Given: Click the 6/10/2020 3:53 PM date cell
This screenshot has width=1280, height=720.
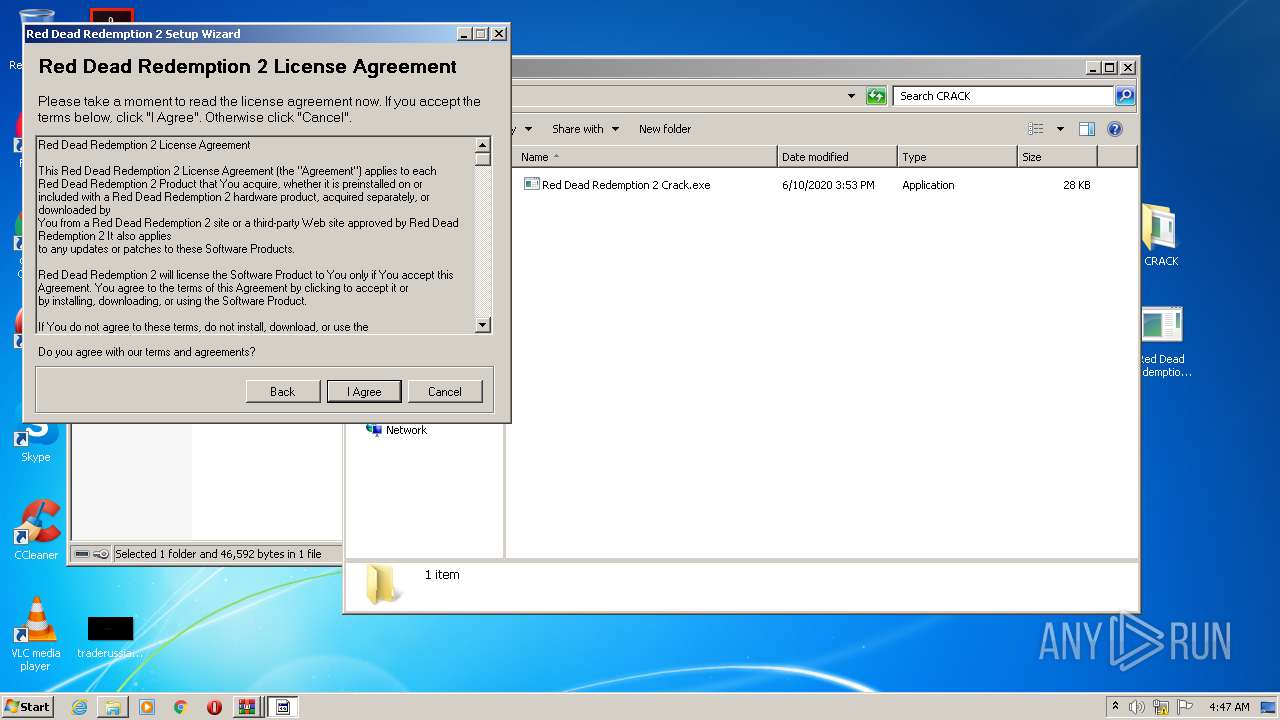Looking at the screenshot, I should pyautogui.click(x=828, y=185).
